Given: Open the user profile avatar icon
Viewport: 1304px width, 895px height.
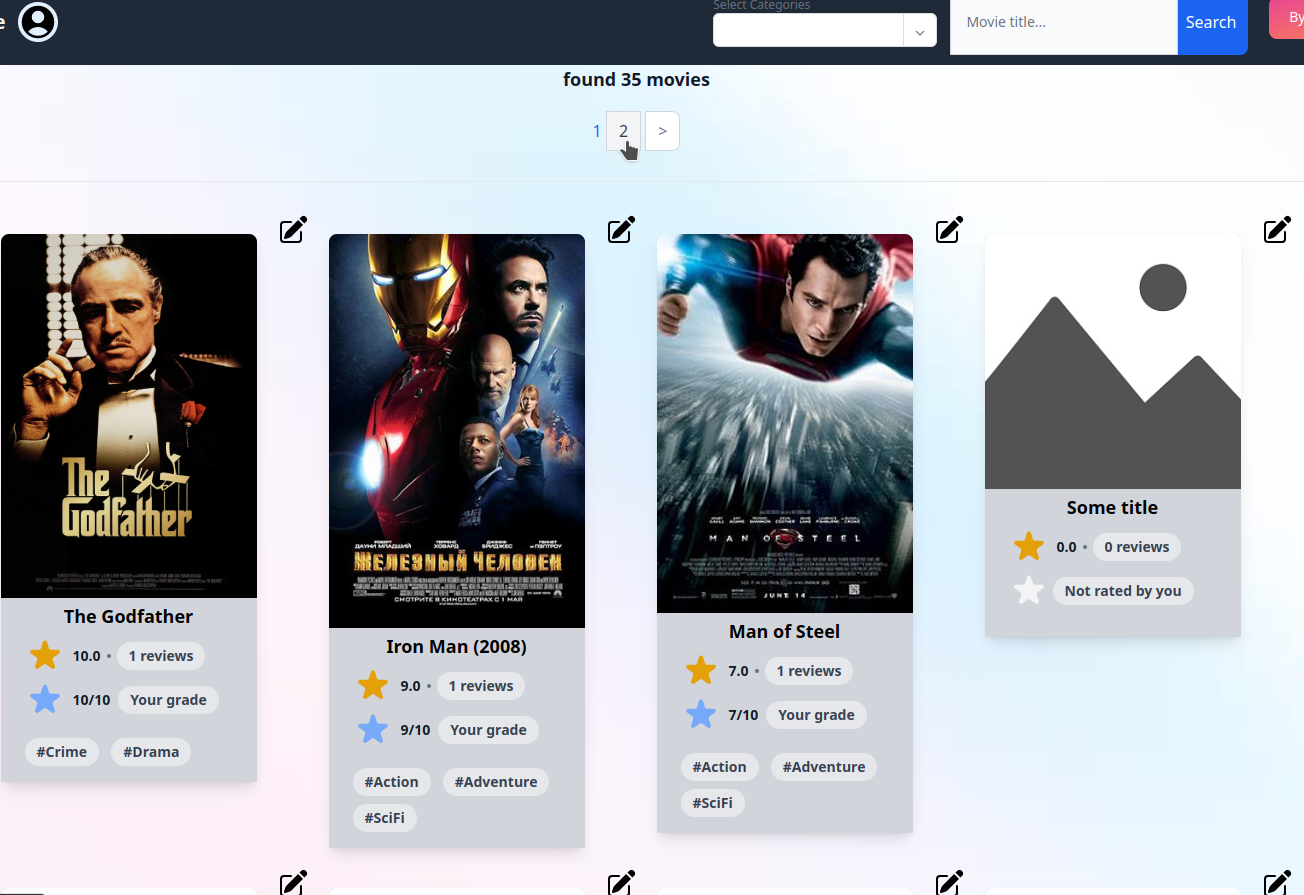Looking at the screenshot, I should (x=38, y=22).
